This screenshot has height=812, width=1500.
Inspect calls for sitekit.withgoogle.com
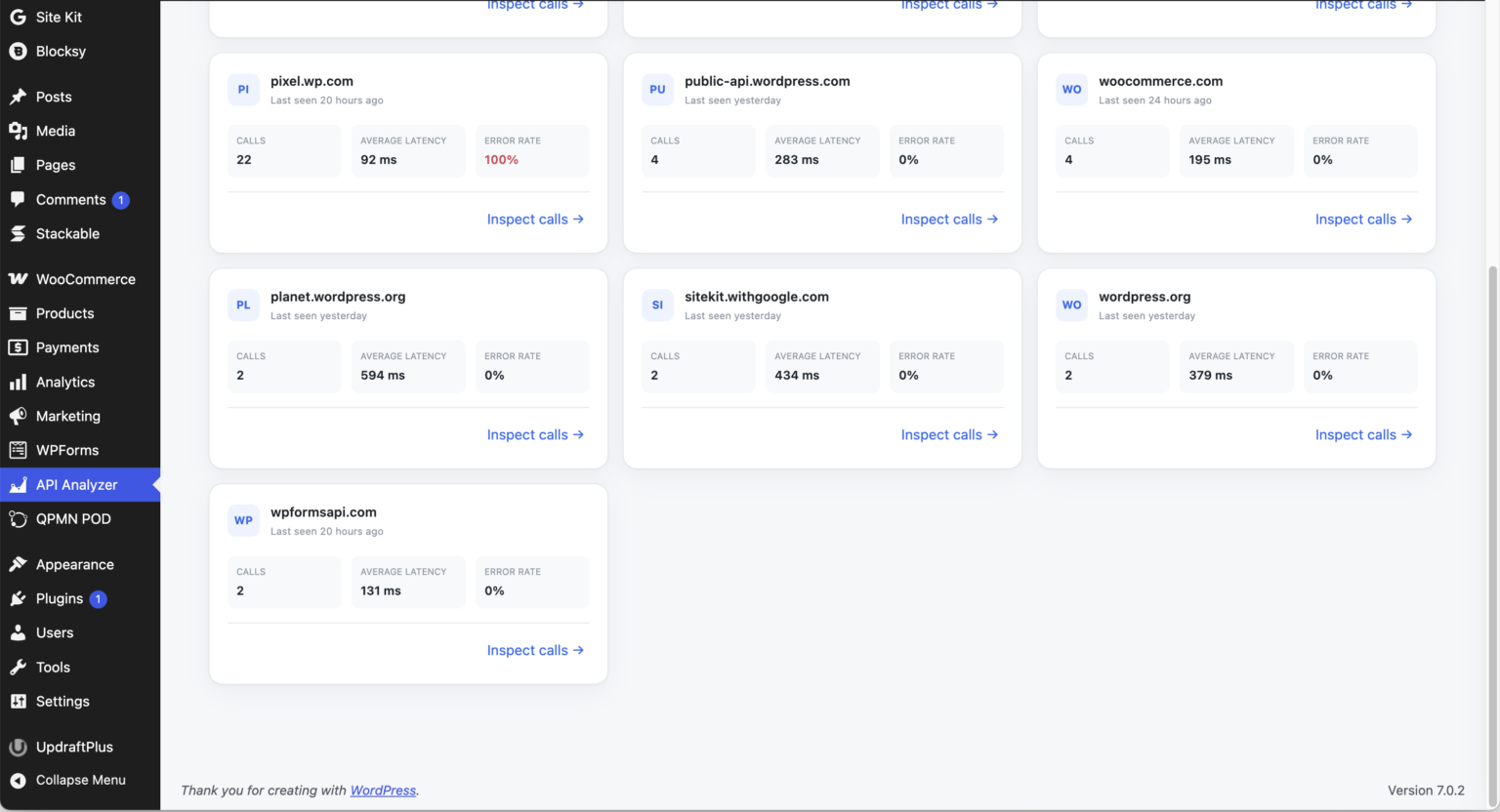[949, 435]
